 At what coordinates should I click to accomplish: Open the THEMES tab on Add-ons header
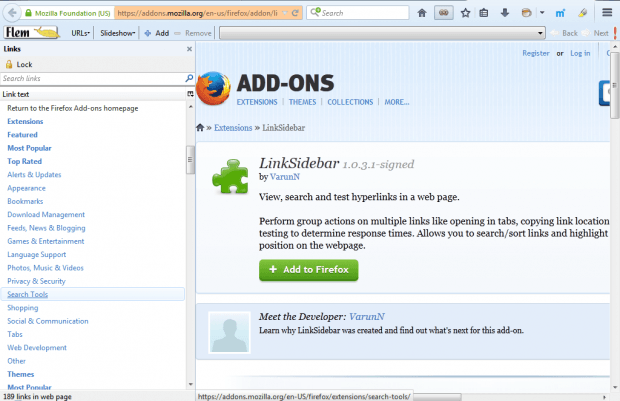tap(302, 102)
